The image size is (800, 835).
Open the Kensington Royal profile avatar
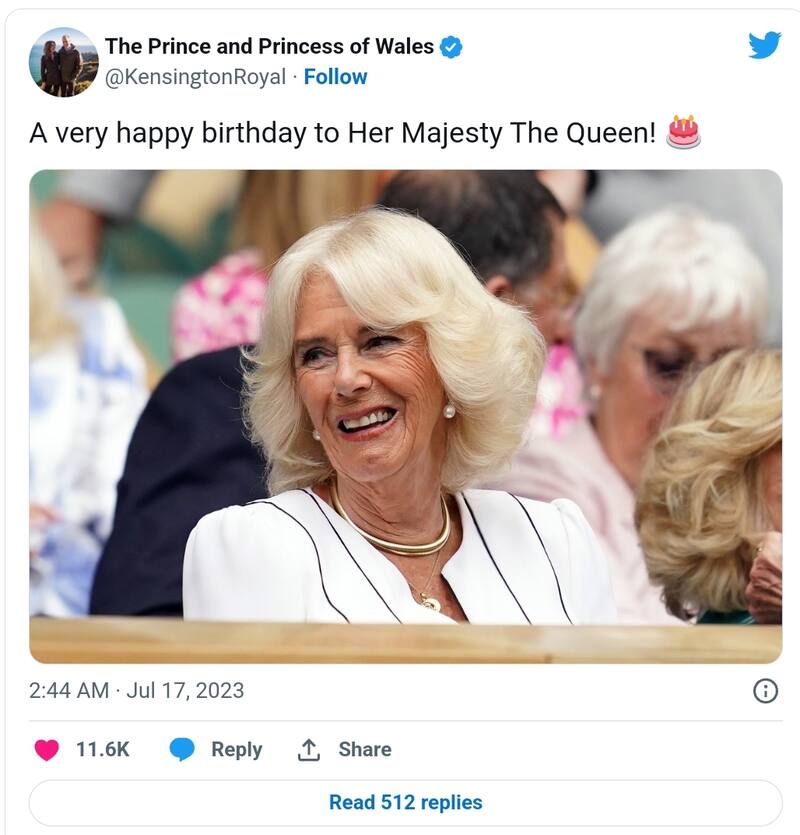pos(64,62)
